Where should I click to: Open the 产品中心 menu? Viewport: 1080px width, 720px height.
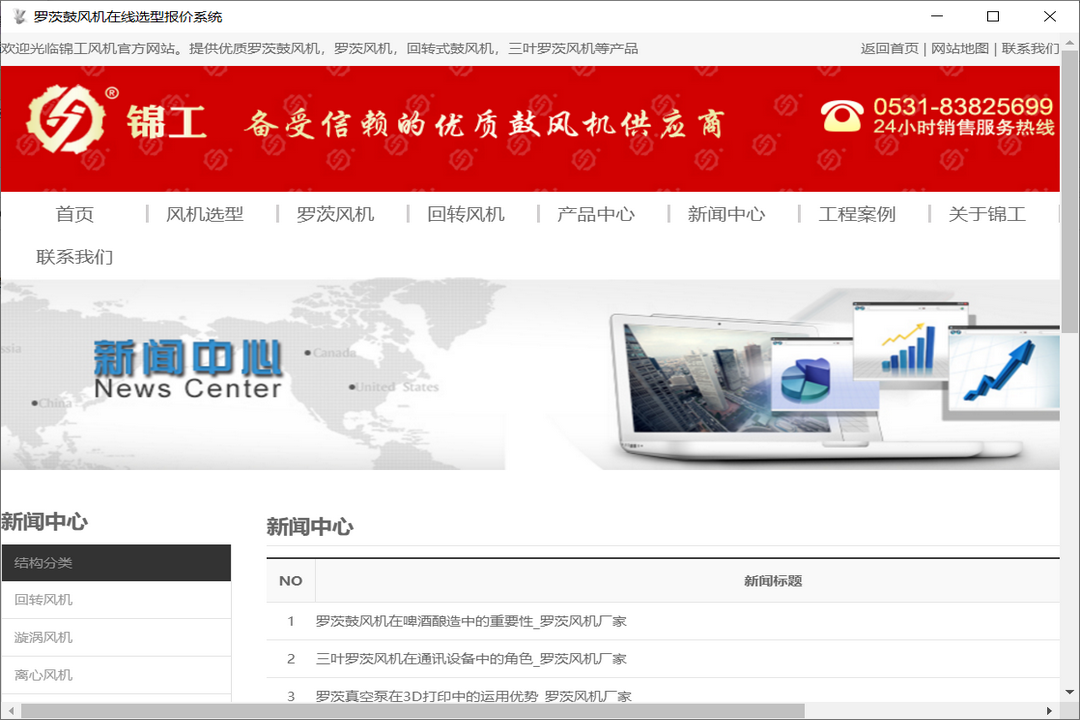[x=594, y=213]
